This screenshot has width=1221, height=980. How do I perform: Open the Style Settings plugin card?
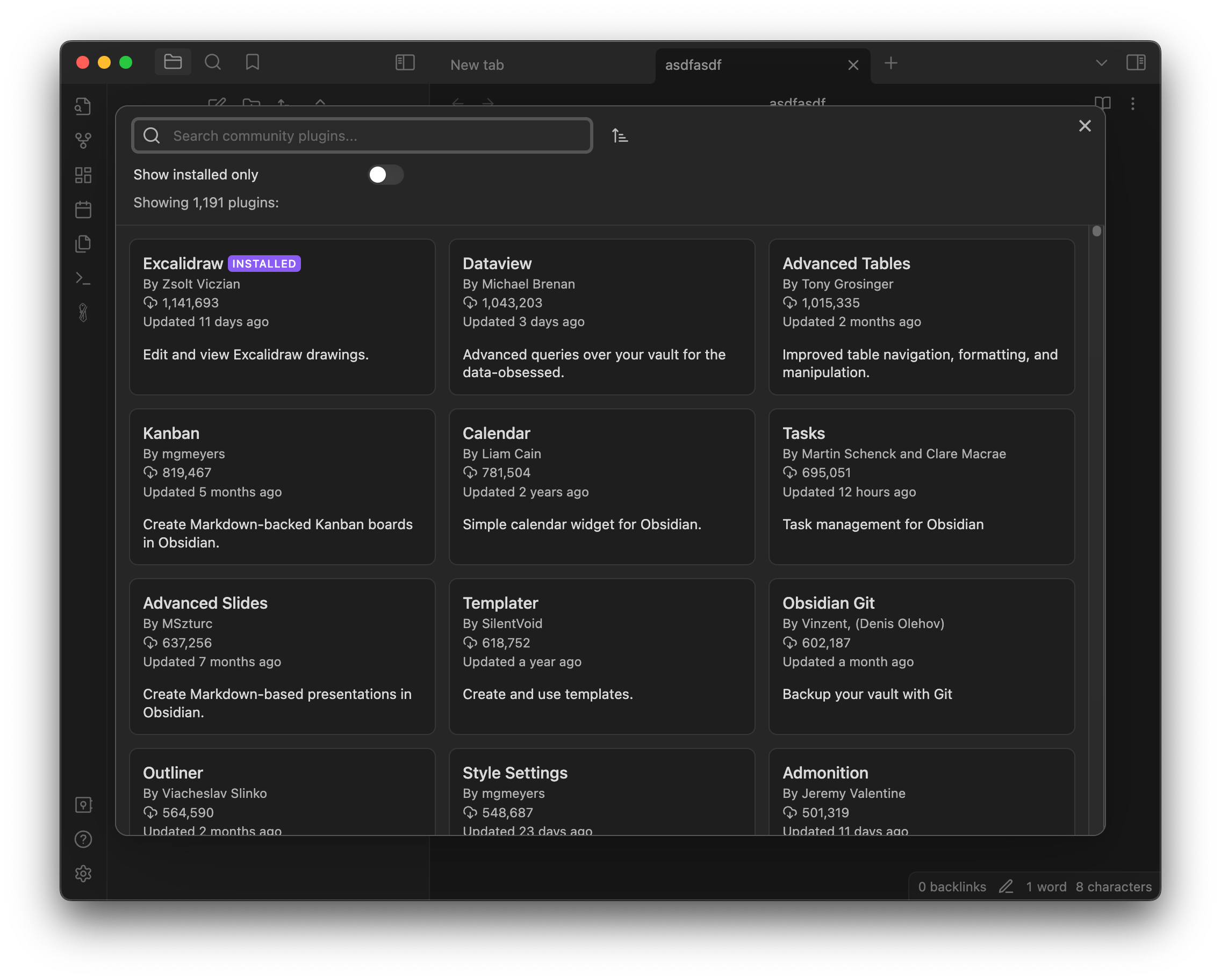[601, 791]
